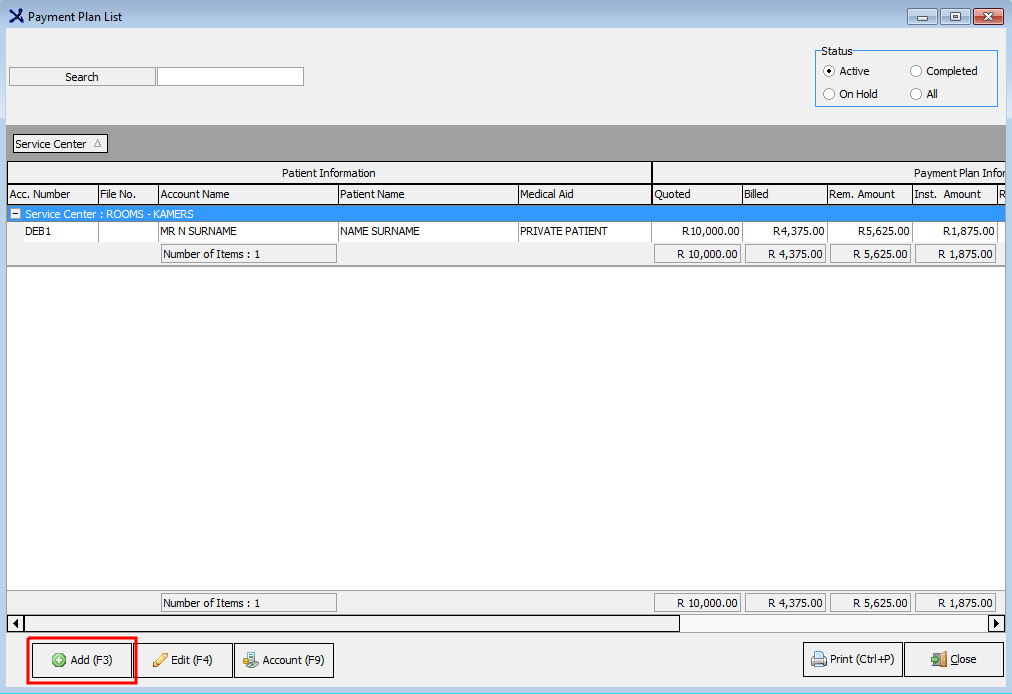Open the Account (F9) button
Image resolution: width=1012 pixels, height=694 pixels.
[284, 660]
